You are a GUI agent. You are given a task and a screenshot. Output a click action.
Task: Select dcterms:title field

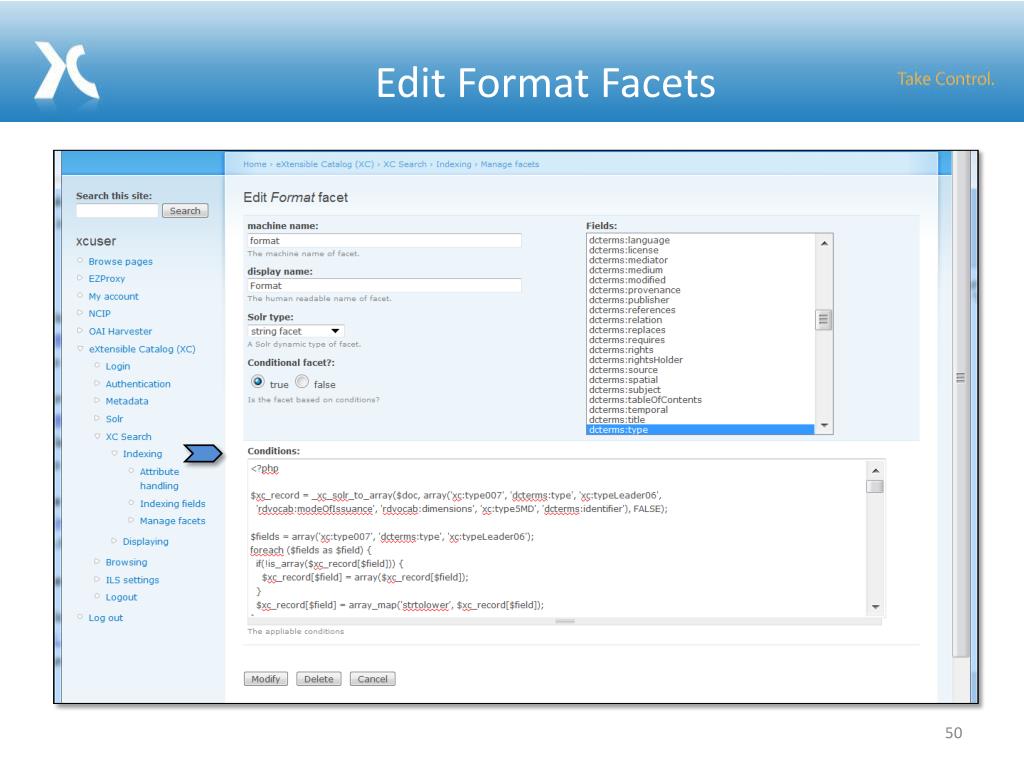[616, 420]
